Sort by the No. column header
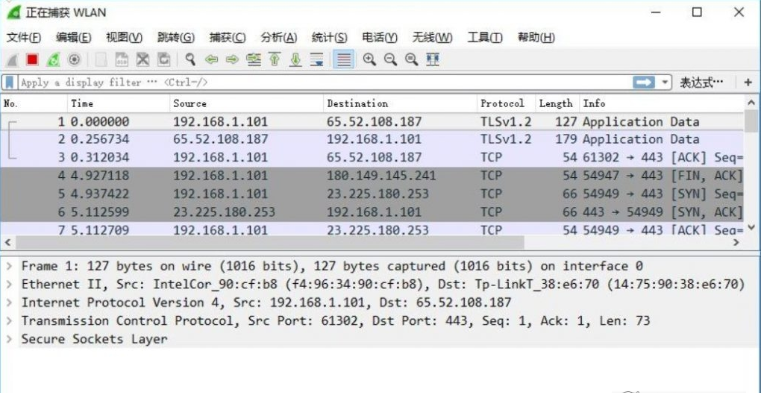The image size is (764, 393). [x=34, y=103]
